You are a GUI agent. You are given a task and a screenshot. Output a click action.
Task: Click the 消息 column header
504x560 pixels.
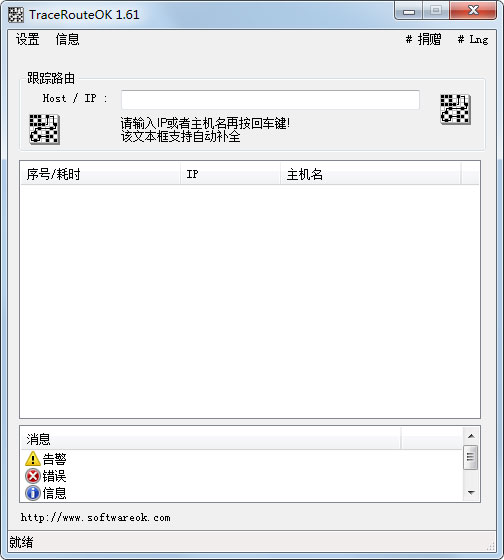[x=211, y=439]
